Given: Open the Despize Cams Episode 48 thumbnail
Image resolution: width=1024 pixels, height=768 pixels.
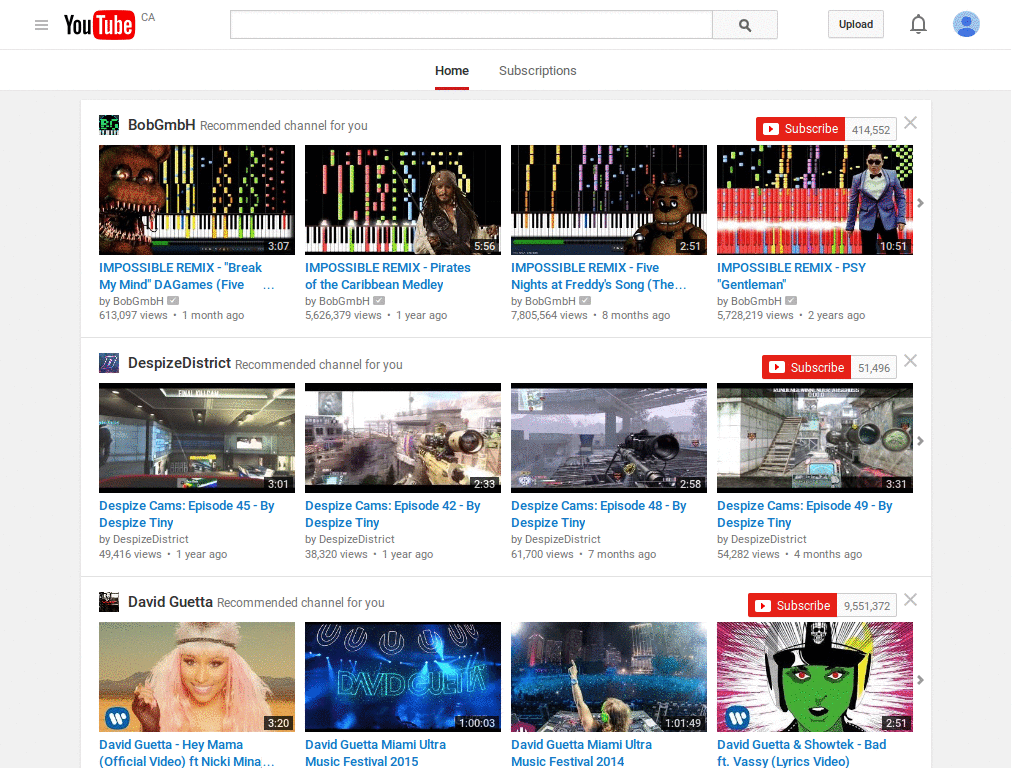Looking at the screenshot, I should tap(609, 438).
